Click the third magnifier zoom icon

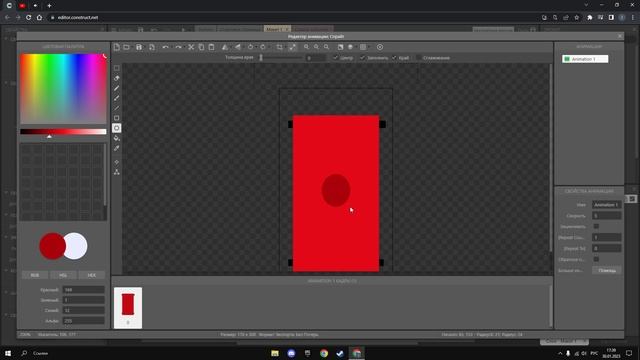[x=327, y=47]
